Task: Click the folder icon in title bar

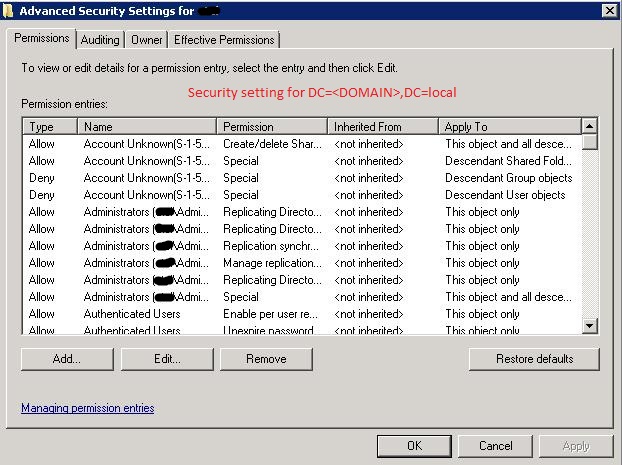Action: tap(10, 10)
